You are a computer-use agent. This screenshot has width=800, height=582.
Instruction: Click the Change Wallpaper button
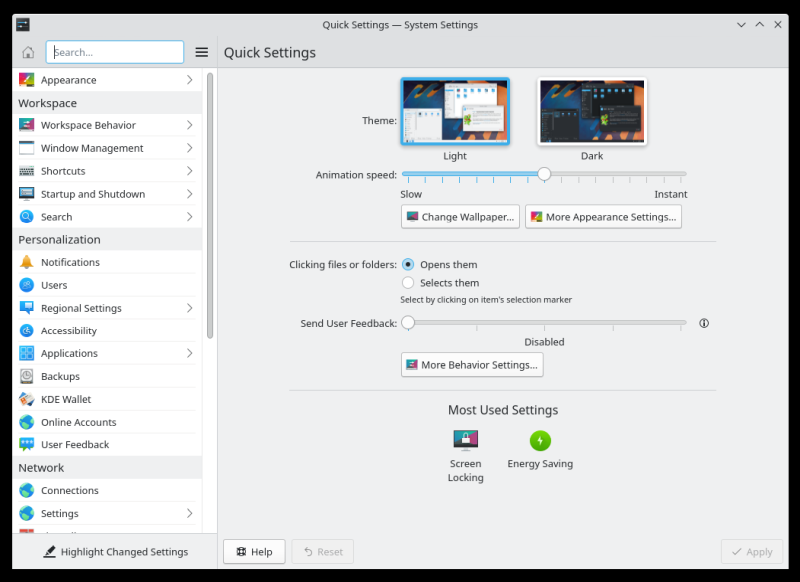pos(460,217)
